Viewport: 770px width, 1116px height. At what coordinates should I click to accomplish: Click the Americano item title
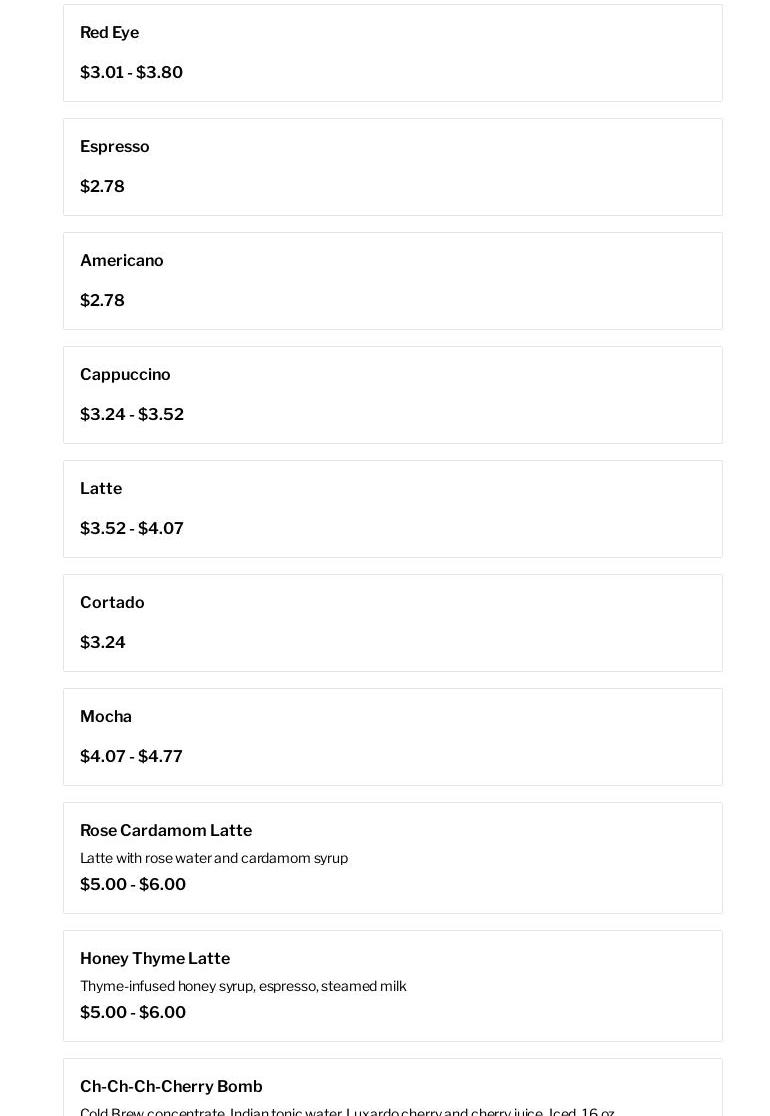(x=122, y=261)
